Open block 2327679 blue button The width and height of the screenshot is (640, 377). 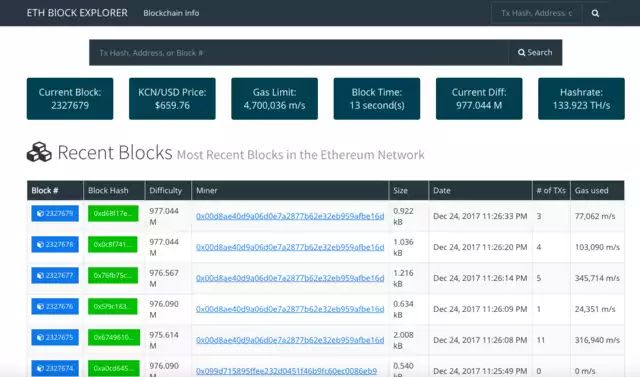(55, 213)
